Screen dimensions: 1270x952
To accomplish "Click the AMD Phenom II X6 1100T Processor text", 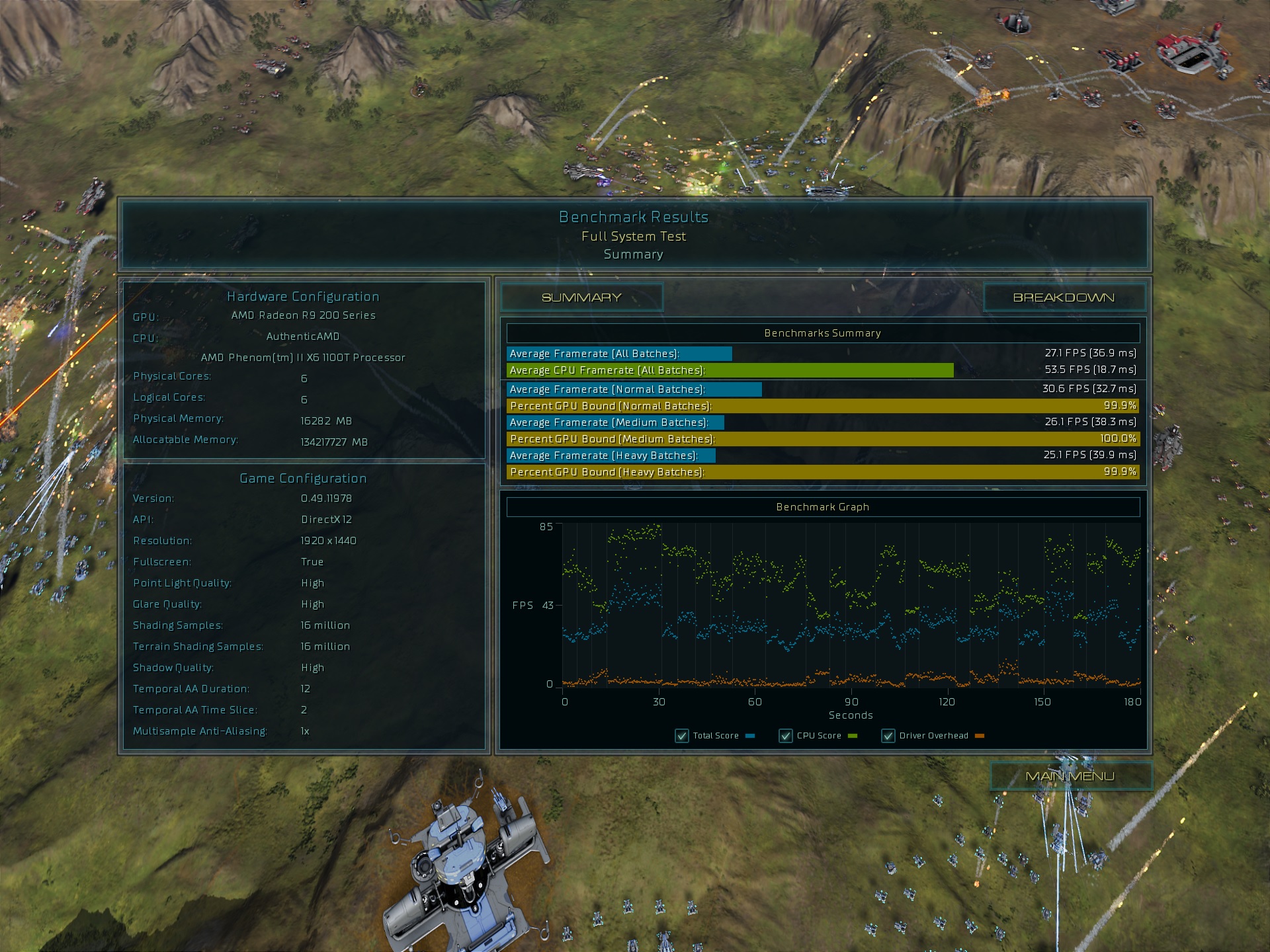I will pos(303,358).
